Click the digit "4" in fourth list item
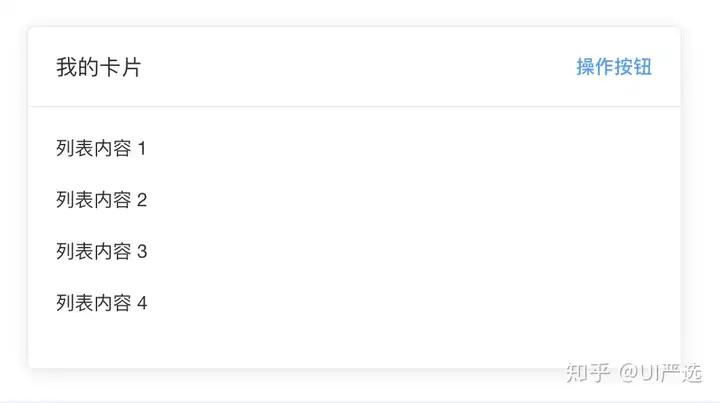The width and height of the screenshot is (720, 403). 141,303
